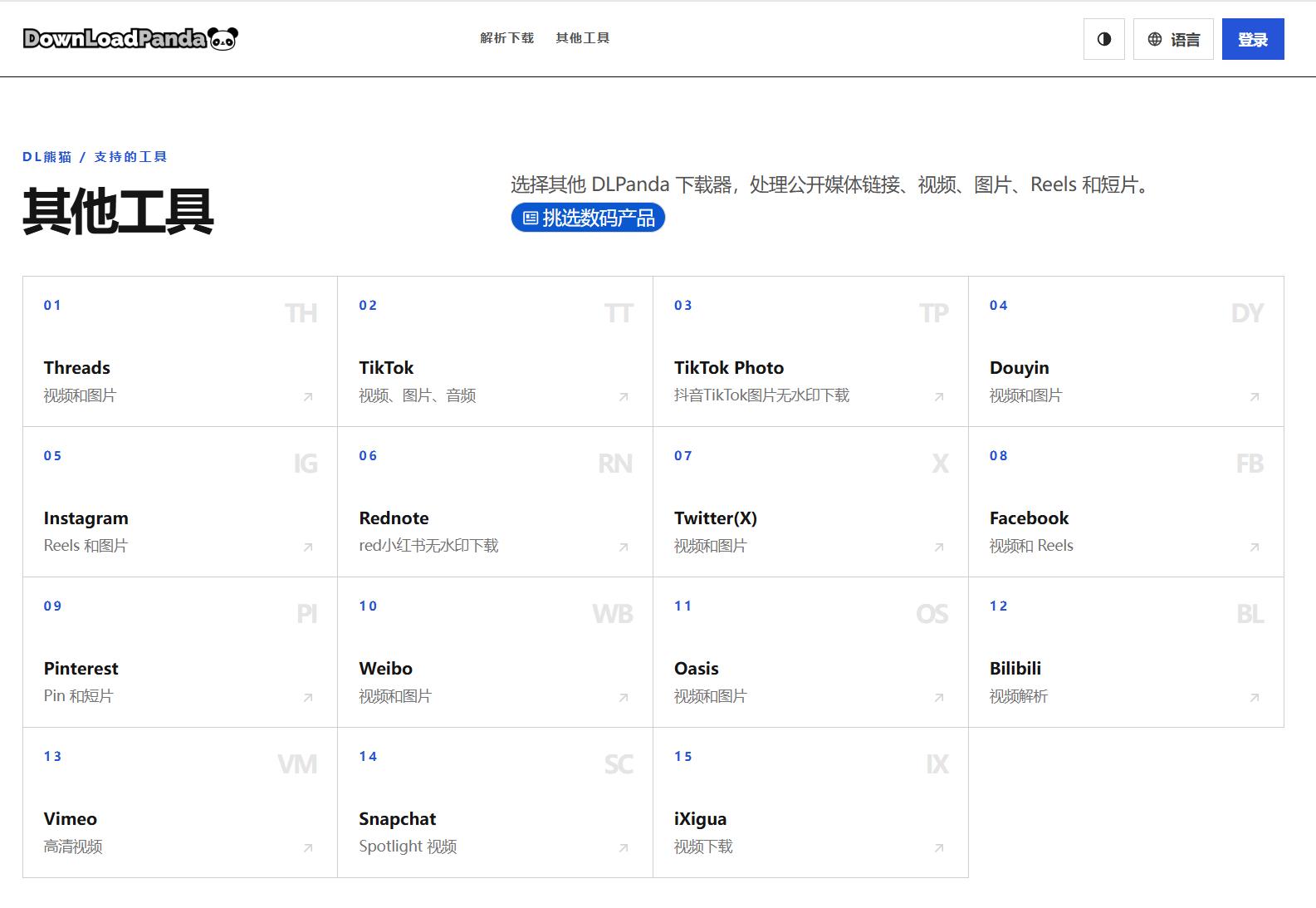Viewport: 1316px width, 908px height.
Task: Click the DownLoadPanda logo
Action: point(130,38)
